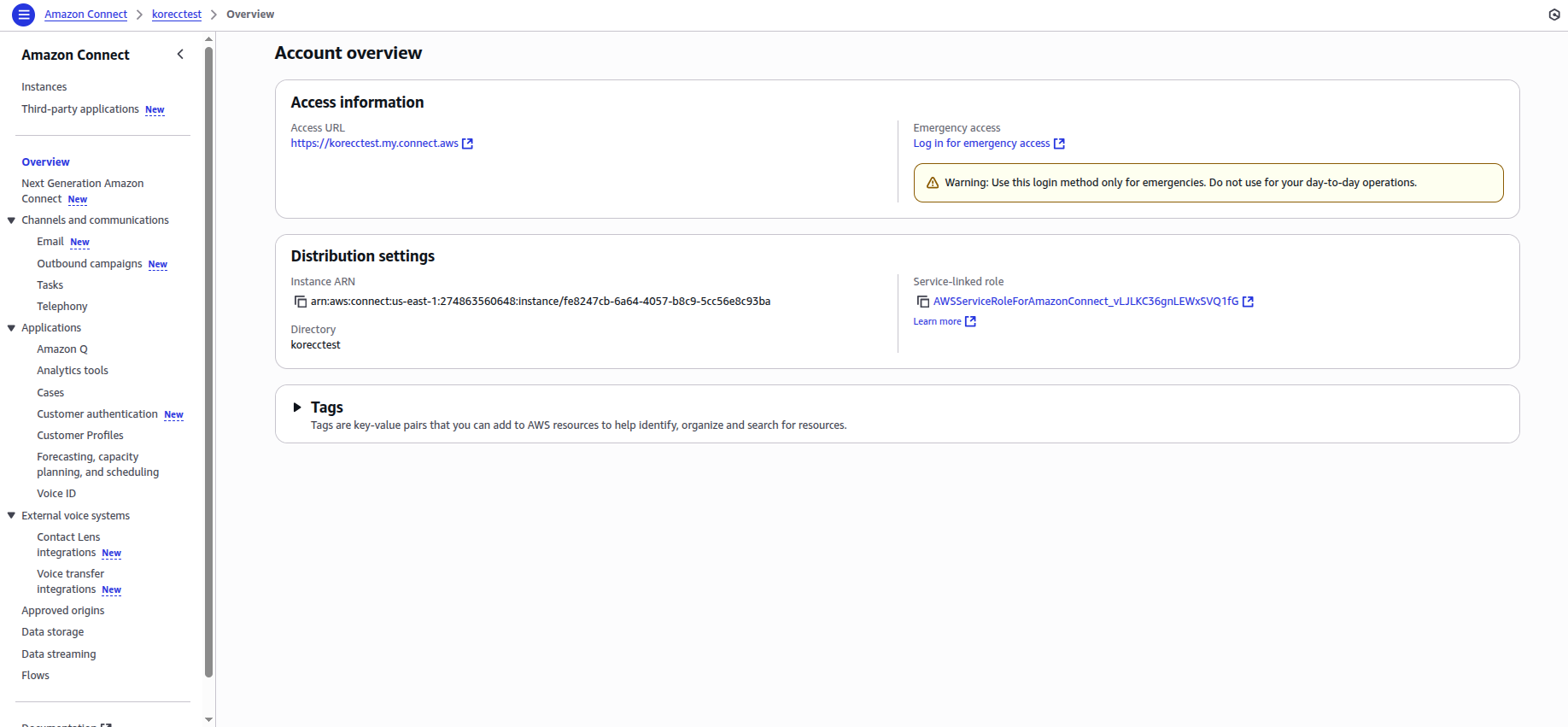Navigate to Amazon Connect breadcrumb

tap(85, 15)
